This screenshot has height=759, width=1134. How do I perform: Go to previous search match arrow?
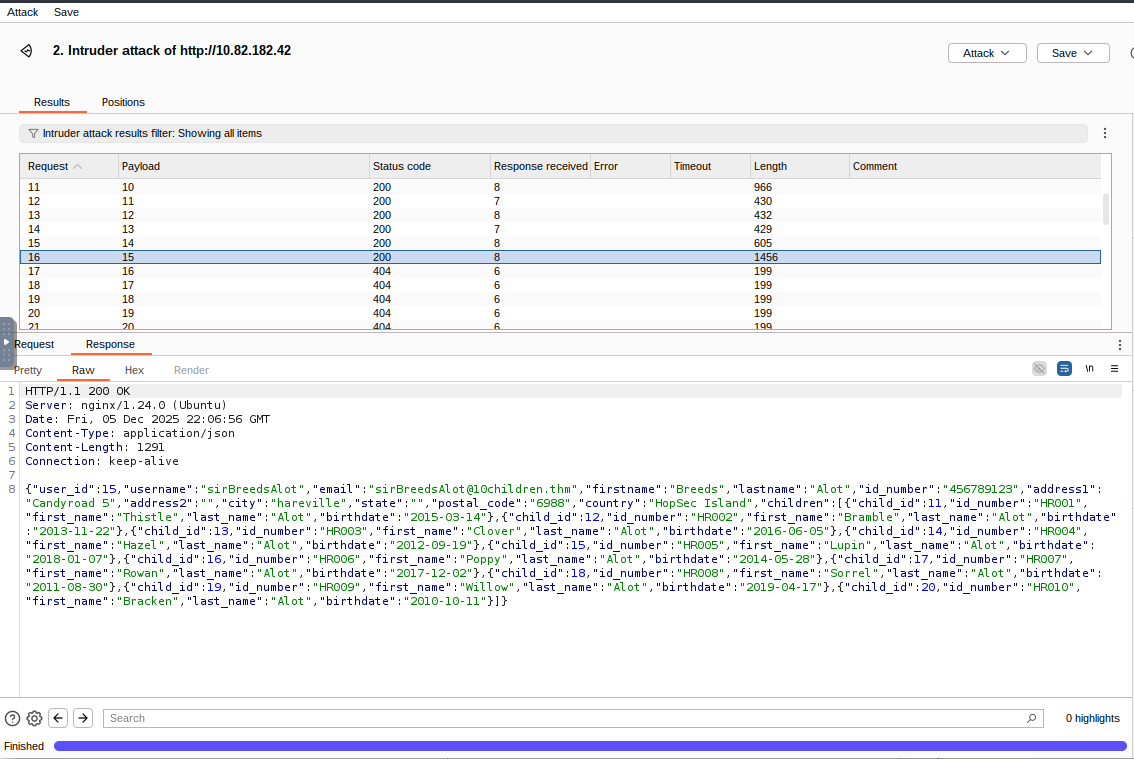pos(58,718)
